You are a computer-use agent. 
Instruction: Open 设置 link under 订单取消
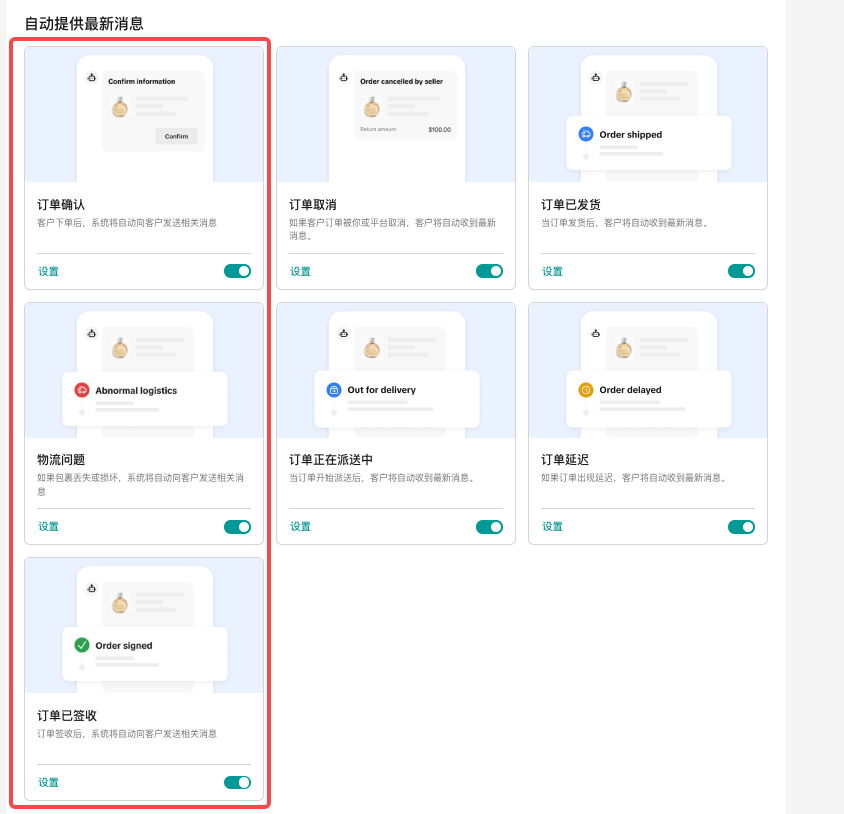pyautogui.click(x=301, y=271)
